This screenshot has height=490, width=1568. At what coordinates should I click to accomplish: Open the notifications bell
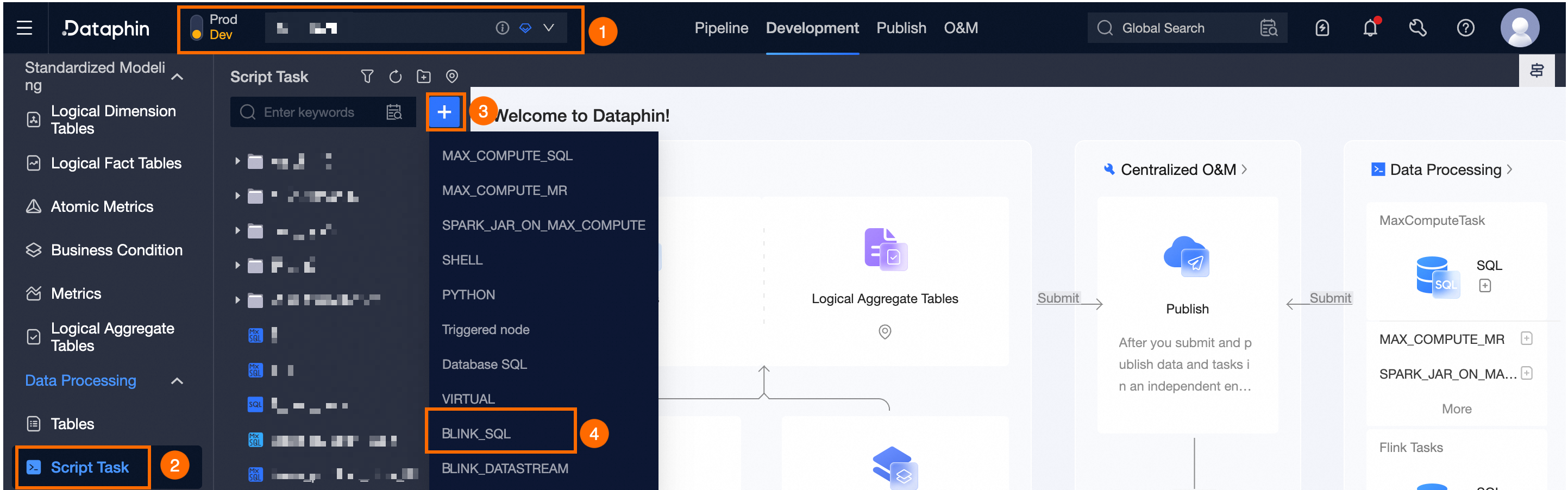1370,27
